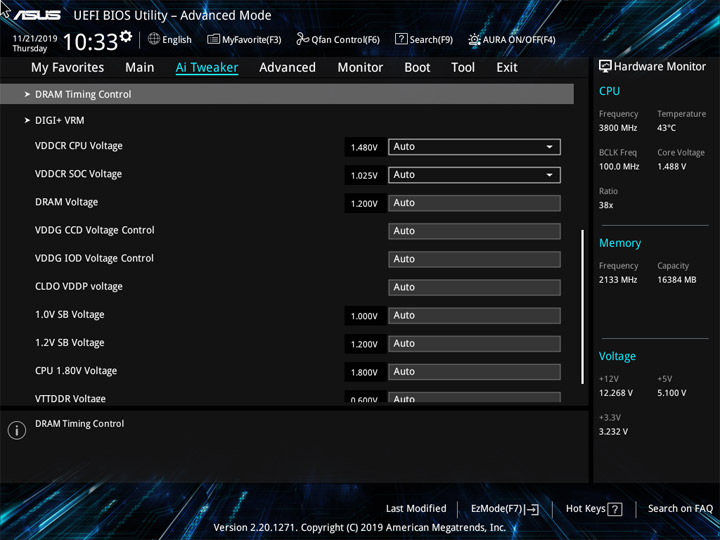
Task: Open Search(F9) question icon
Action: pos(401,39)
